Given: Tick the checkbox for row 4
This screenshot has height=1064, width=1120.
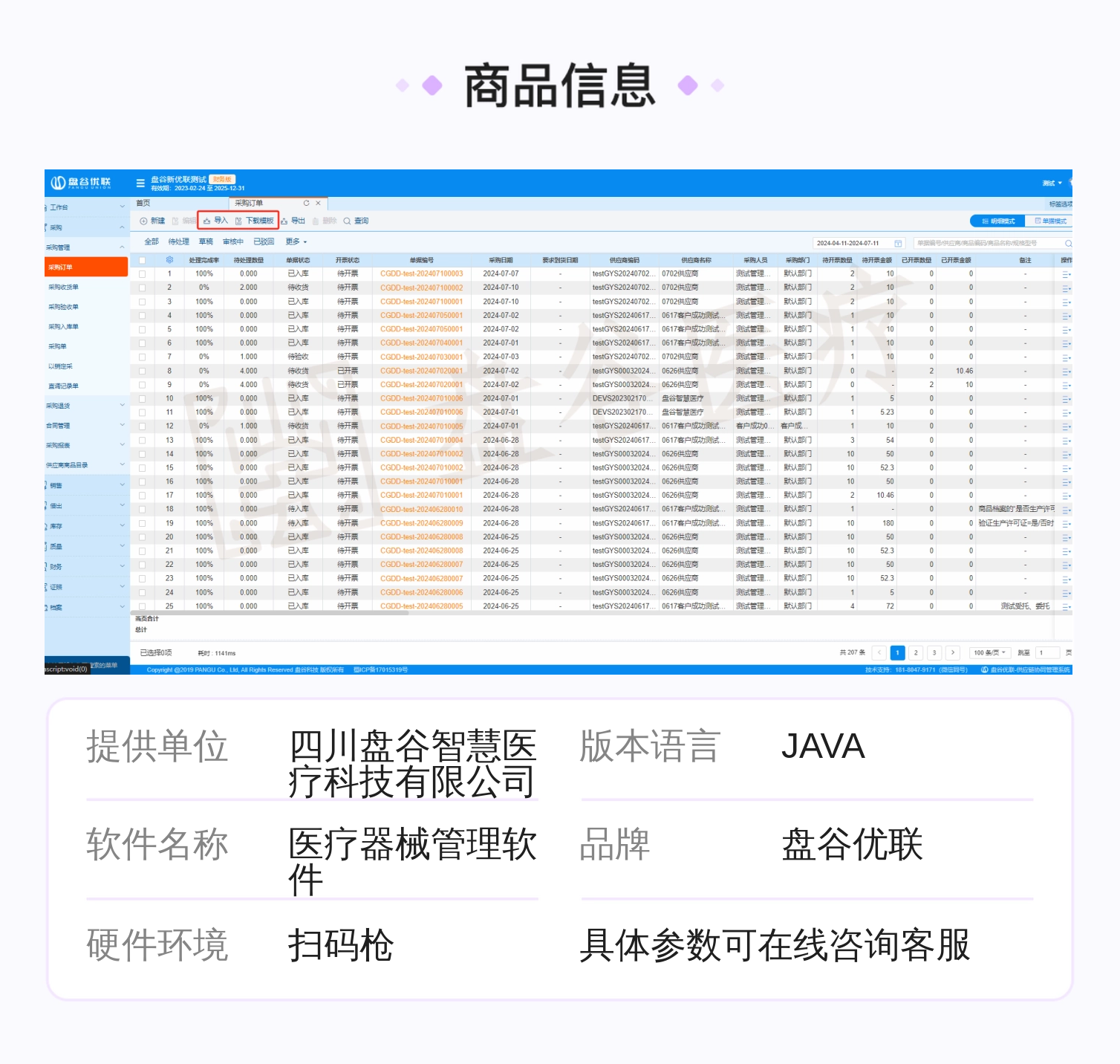Looking at the screenshot, I should 142,316.
